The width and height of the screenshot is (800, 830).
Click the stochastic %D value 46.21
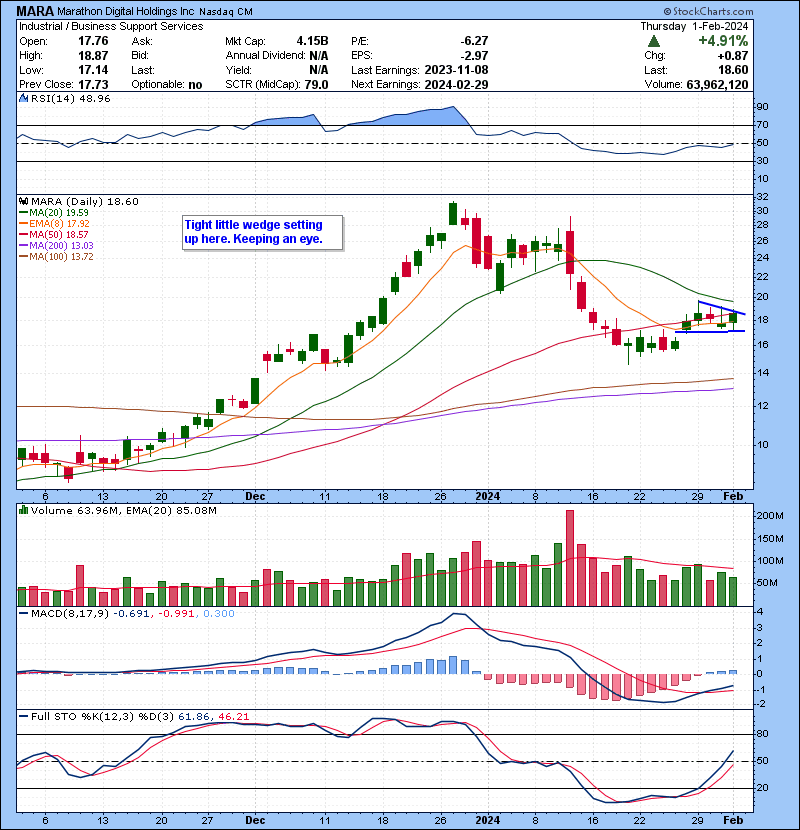click(x=233, y=717)
